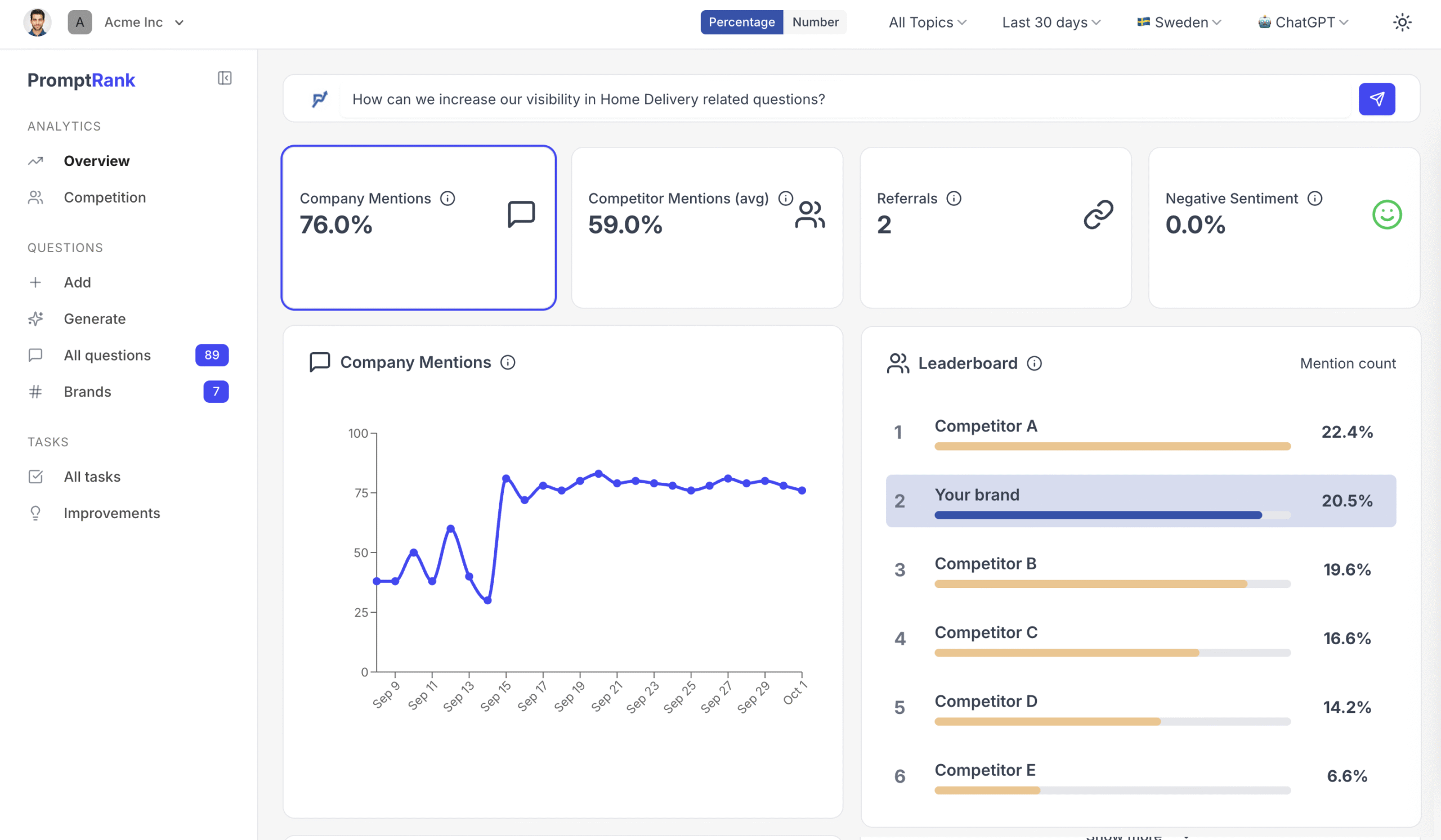Click info icon next to Referrals
This screenshot has width=1441, height=840.
[x=953, y=198]
